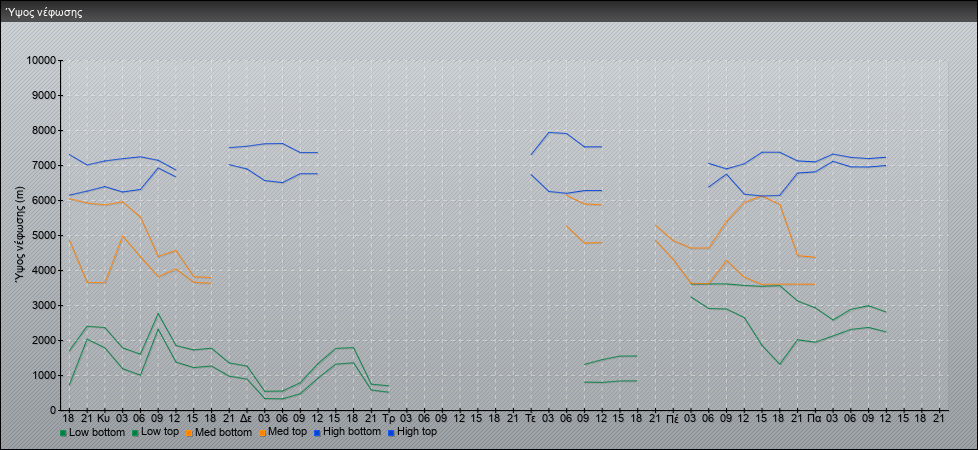Click the Ύψος νέφωσης (m) vertical axis title

click(x=21, y=235)
